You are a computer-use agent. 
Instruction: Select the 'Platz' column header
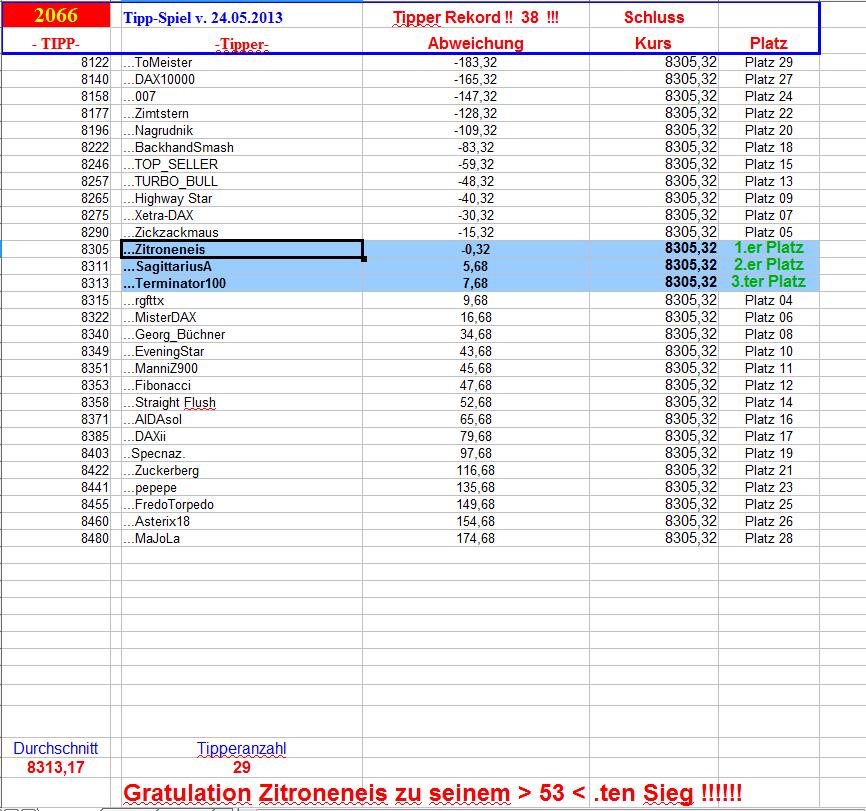point(768,43)
